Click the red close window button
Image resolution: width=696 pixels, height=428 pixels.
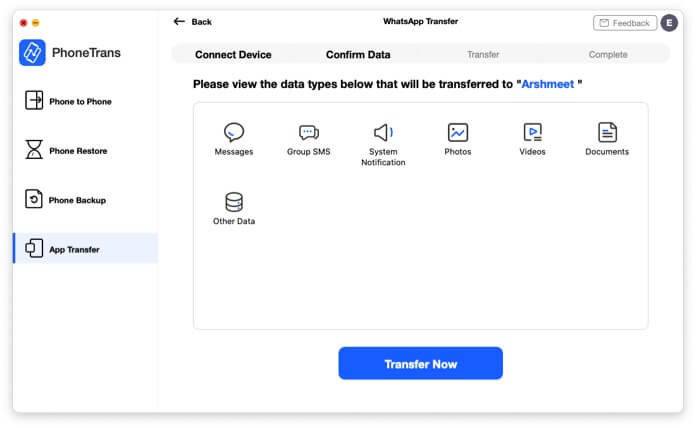(x=24, y=22)
